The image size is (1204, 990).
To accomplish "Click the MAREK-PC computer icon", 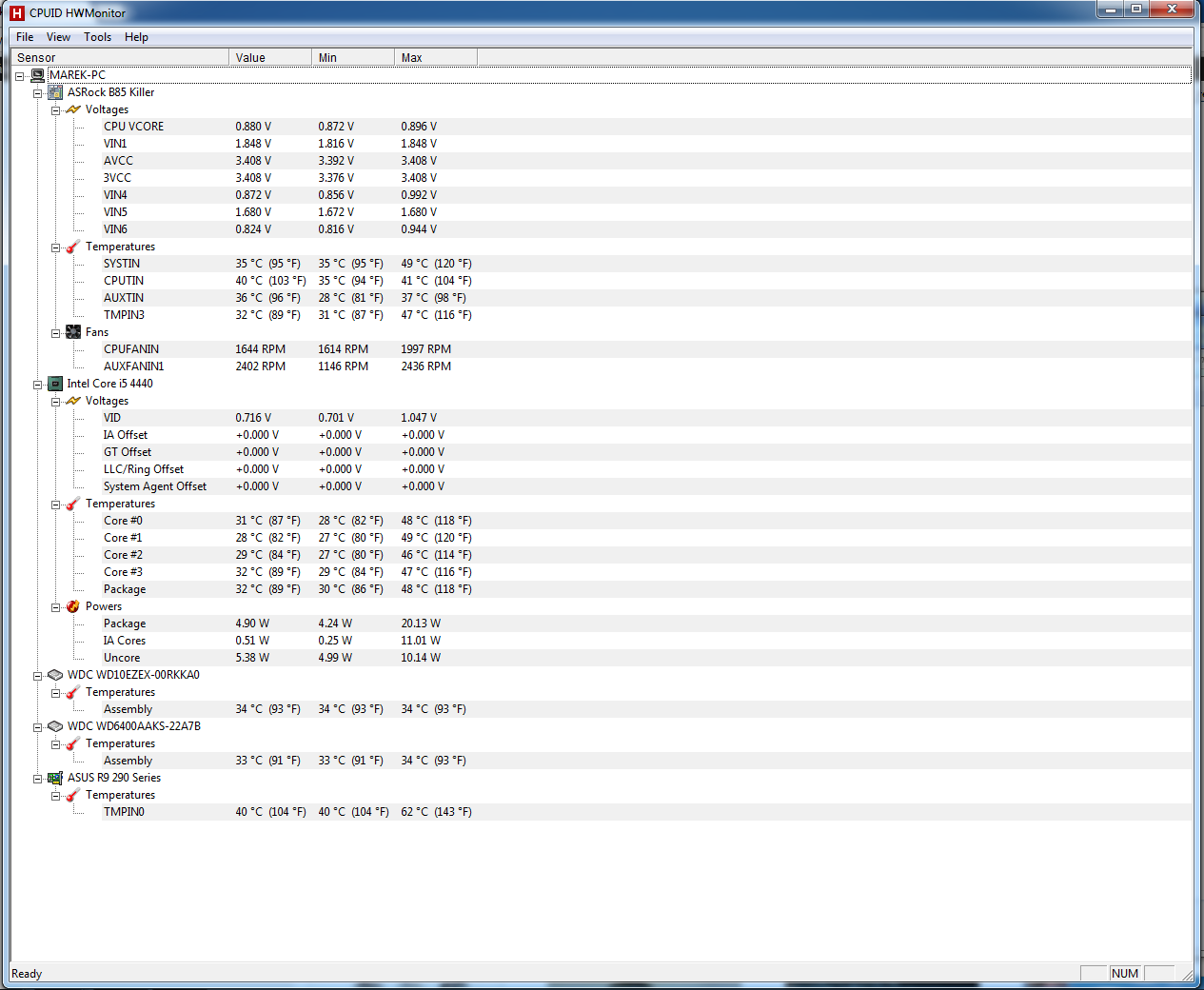I will (37, 75).
